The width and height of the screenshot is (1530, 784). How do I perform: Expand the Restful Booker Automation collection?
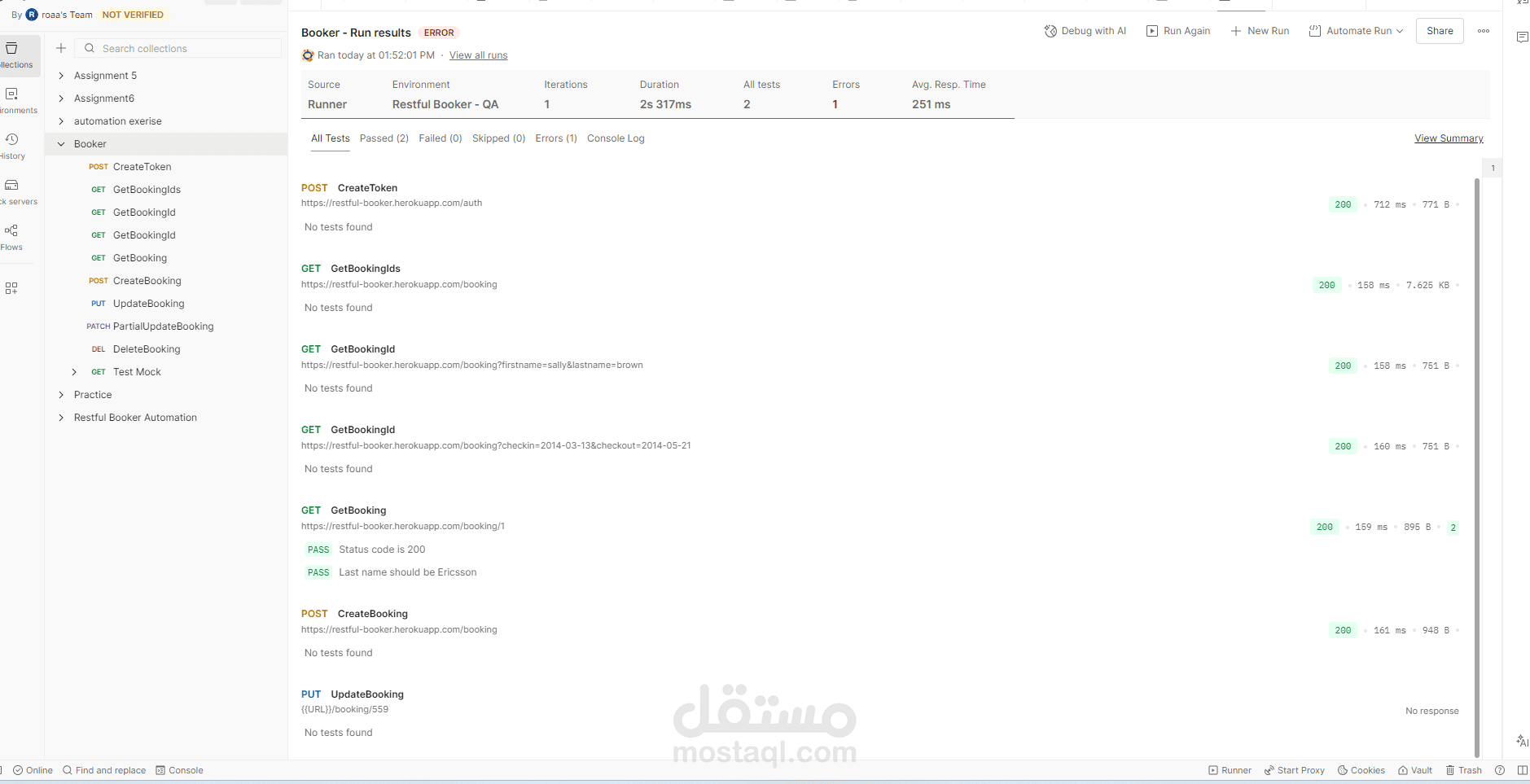(61, 418)
